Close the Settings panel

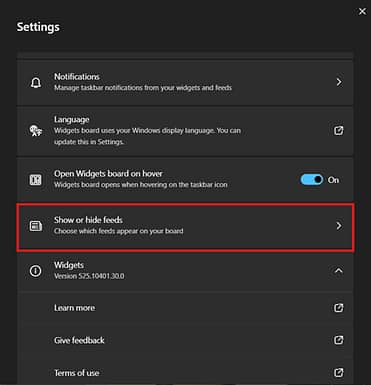point(362,11)
